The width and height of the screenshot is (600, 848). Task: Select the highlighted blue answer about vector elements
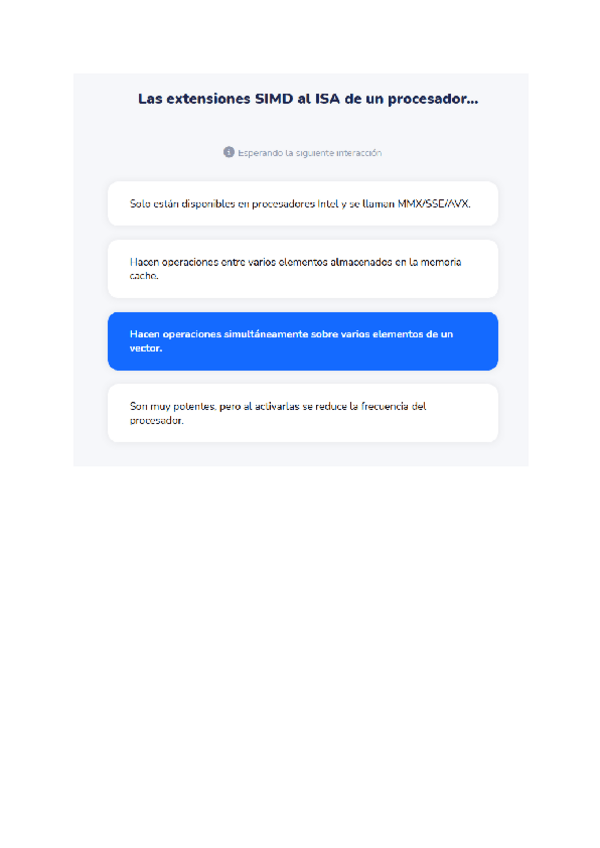pos(303,341)
